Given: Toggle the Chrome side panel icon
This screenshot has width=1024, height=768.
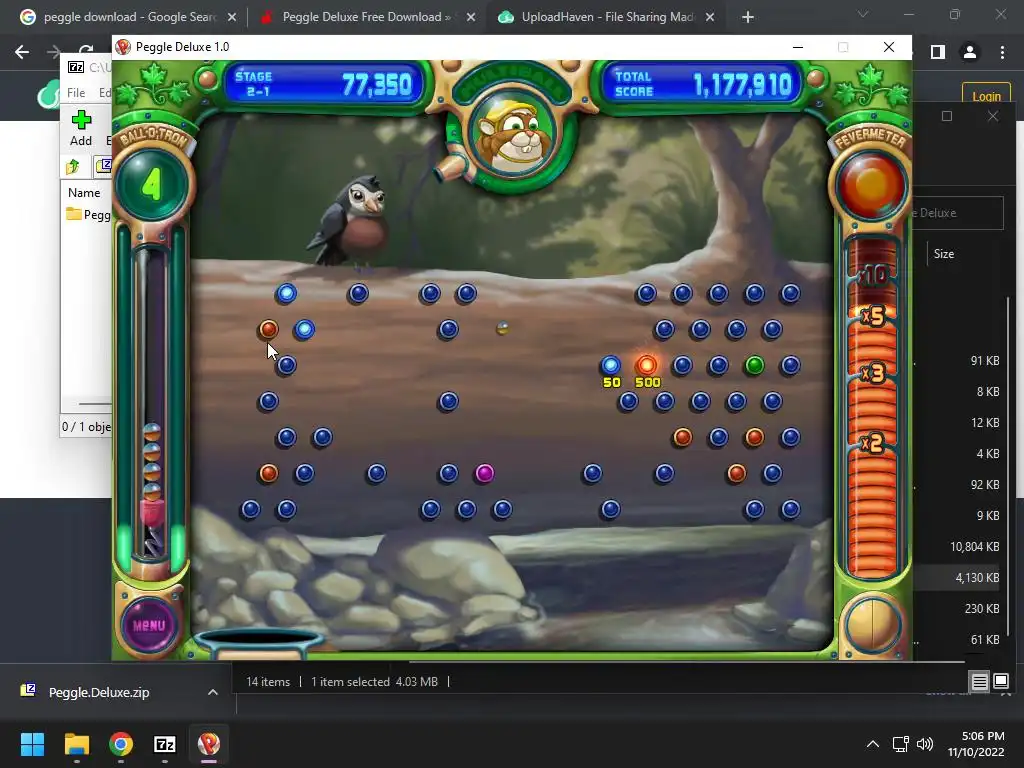Looking at the screenshot, I should pyautogui.click(x=938, y=52).
